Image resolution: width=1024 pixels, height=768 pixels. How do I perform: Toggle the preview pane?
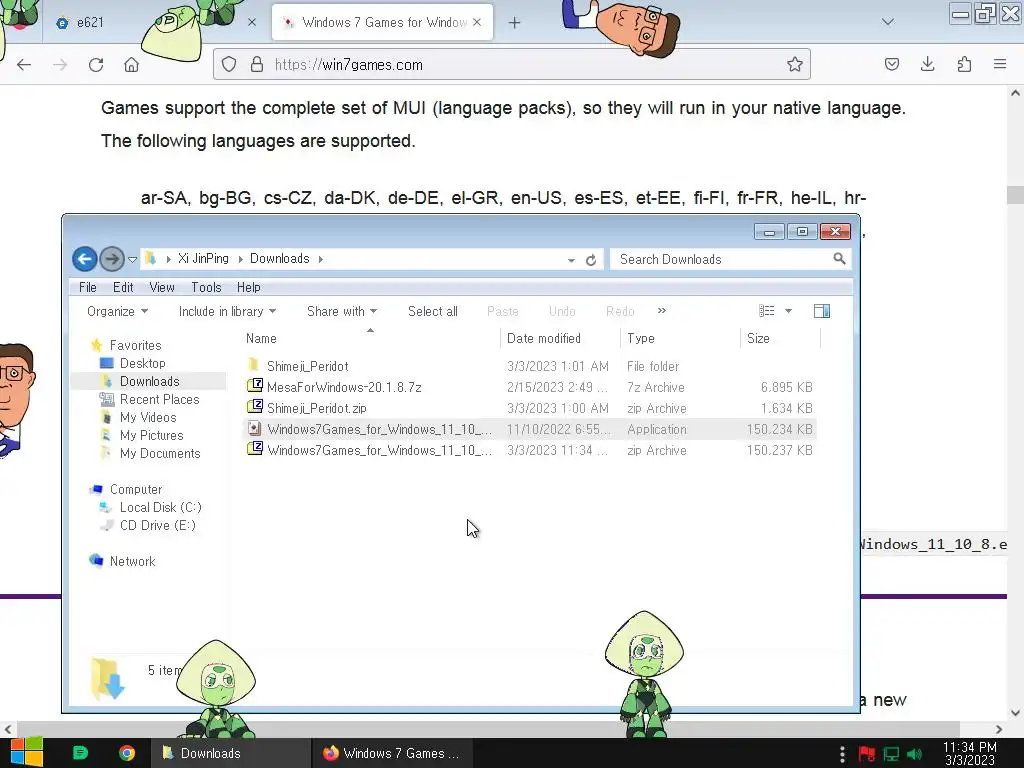pyautogui.click(x=822, y=311)
